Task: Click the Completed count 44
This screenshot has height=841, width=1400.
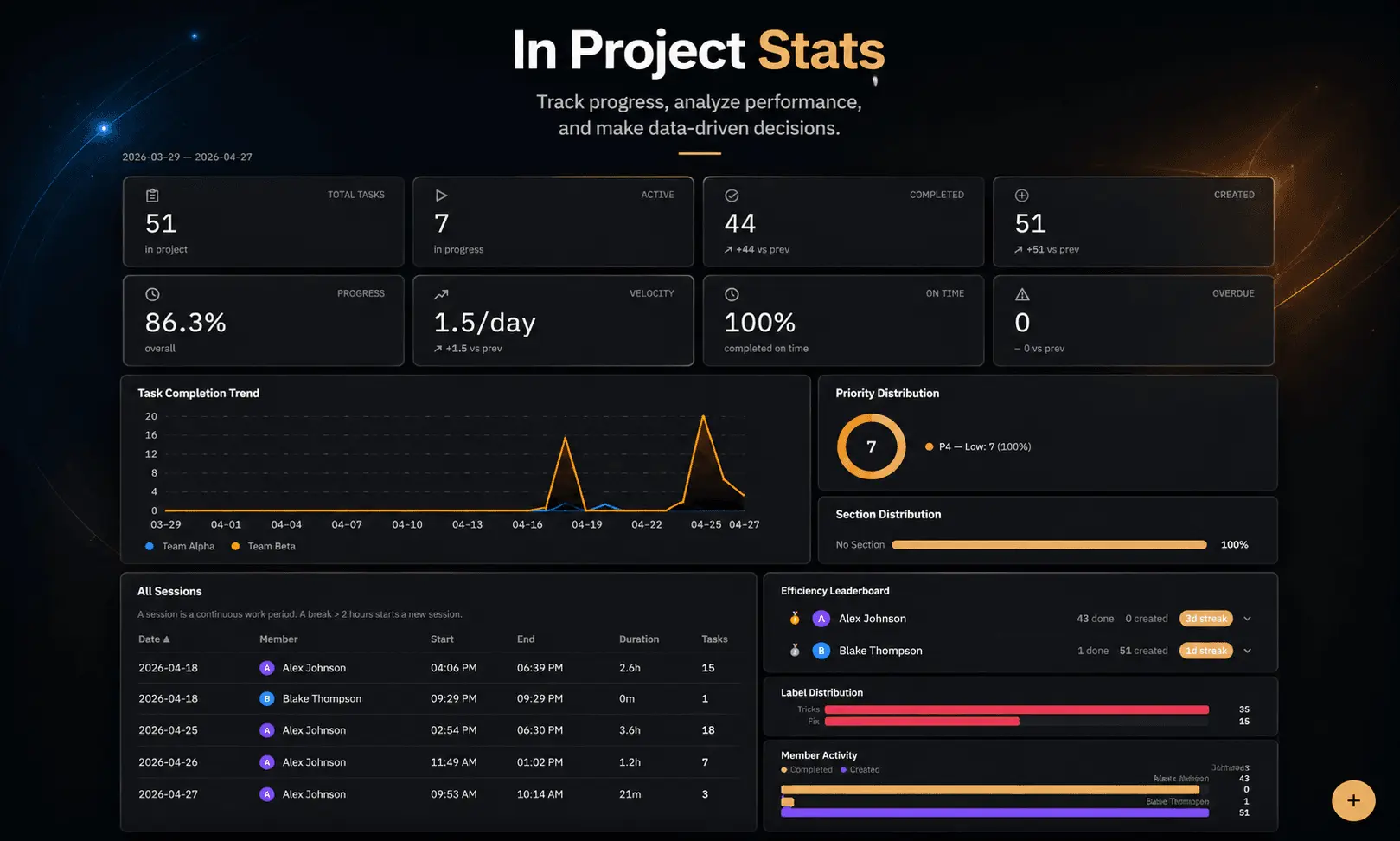Action: [740, 224]
